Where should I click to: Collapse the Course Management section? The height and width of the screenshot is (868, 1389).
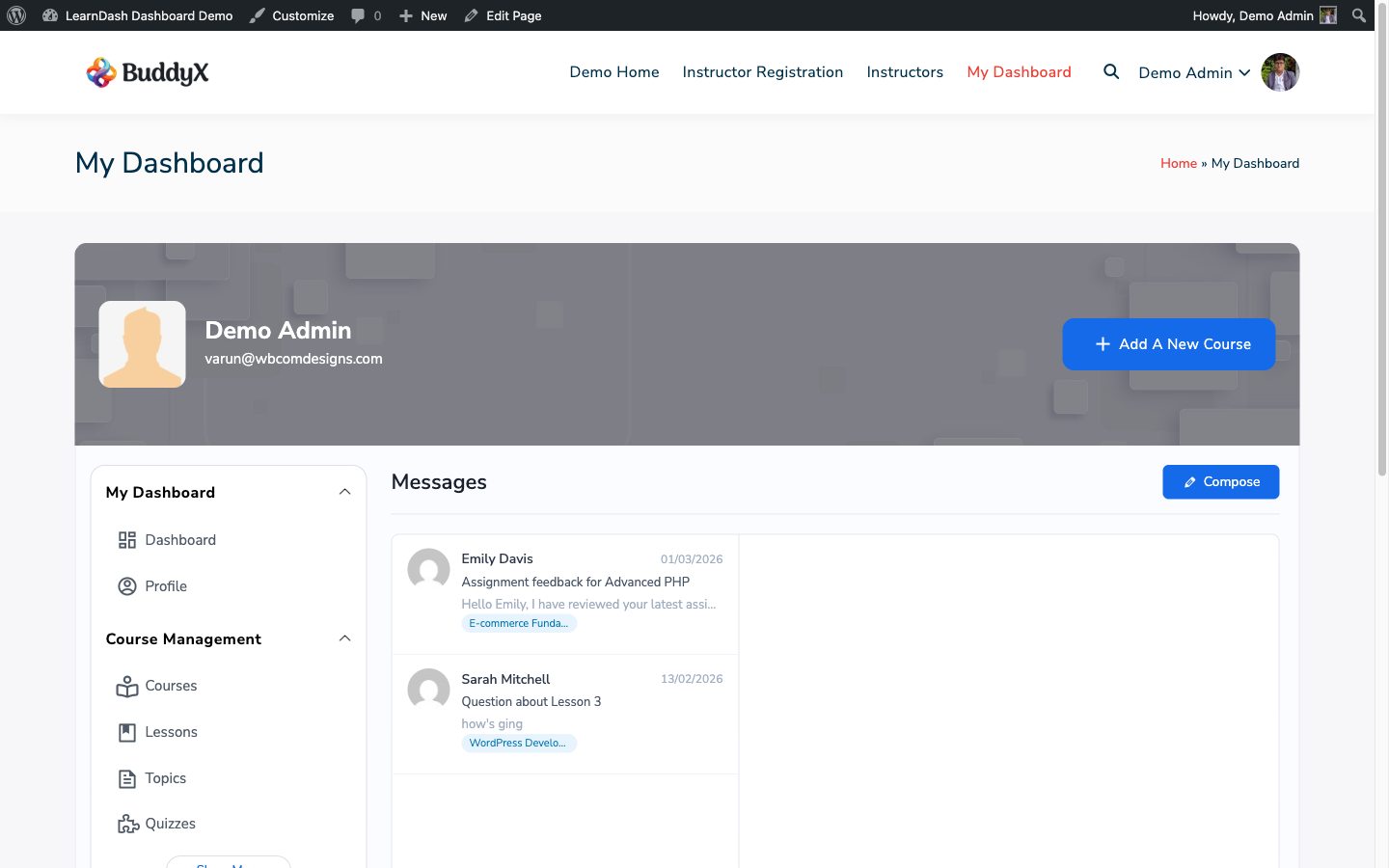coord(344,637)
